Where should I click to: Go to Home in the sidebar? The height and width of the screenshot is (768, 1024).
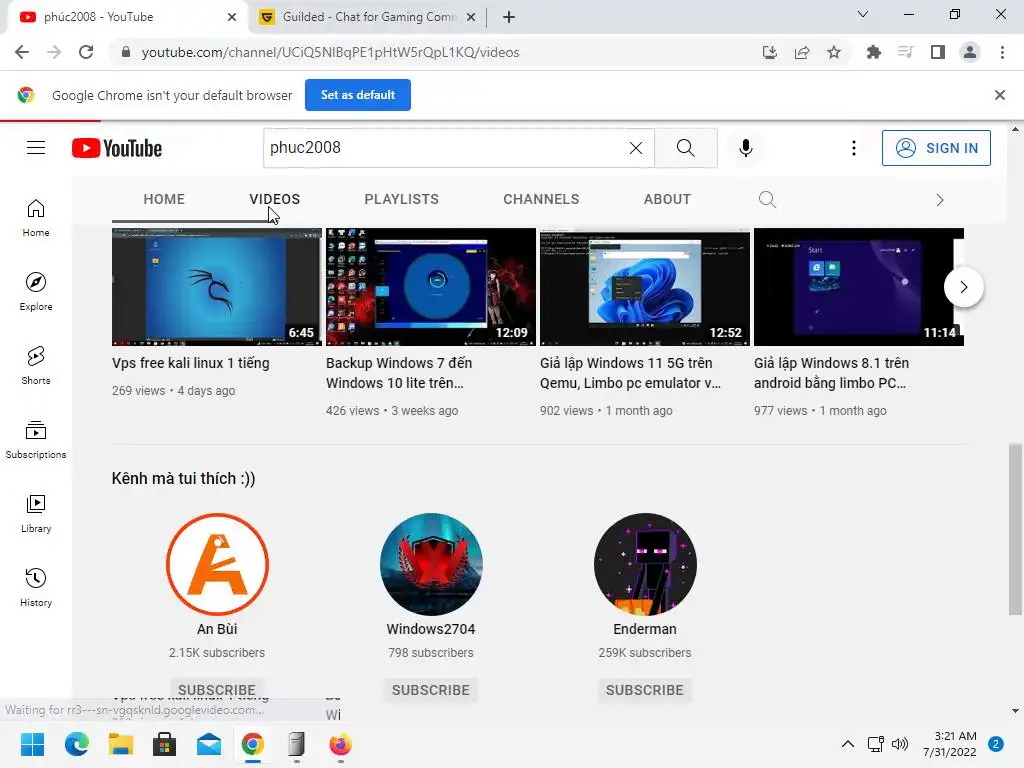coord(36,218)
